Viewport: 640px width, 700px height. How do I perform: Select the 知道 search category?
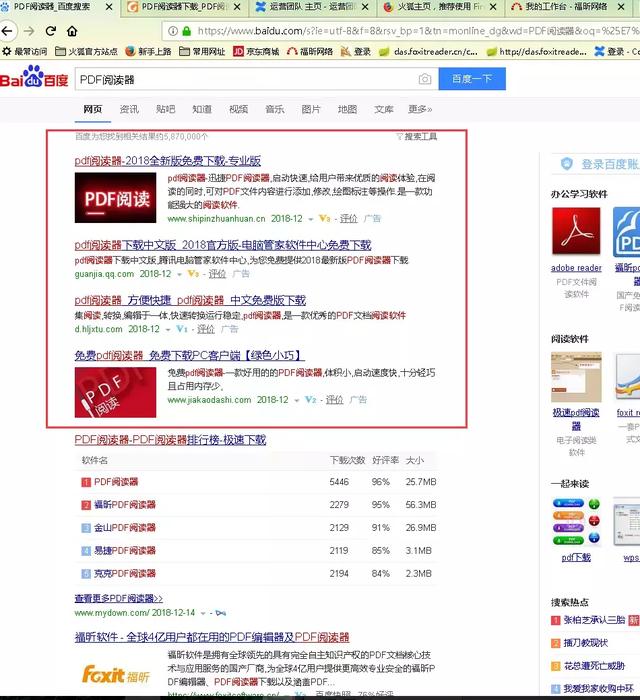coord(202,109)
